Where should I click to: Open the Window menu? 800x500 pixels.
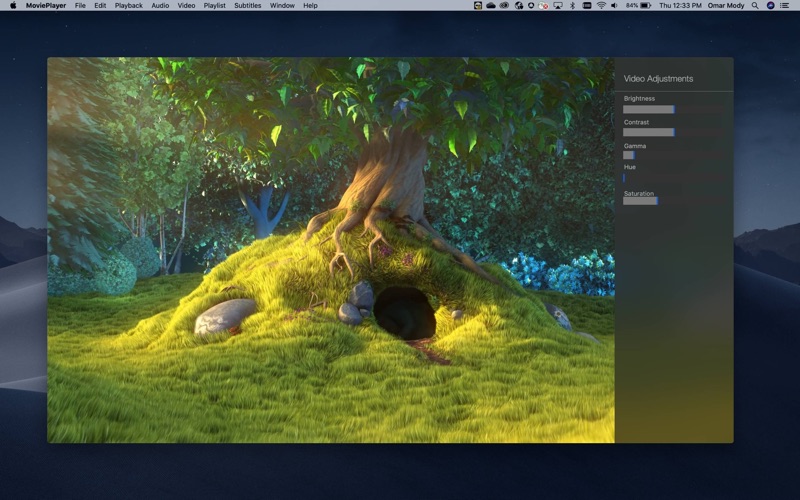(282, 6)
